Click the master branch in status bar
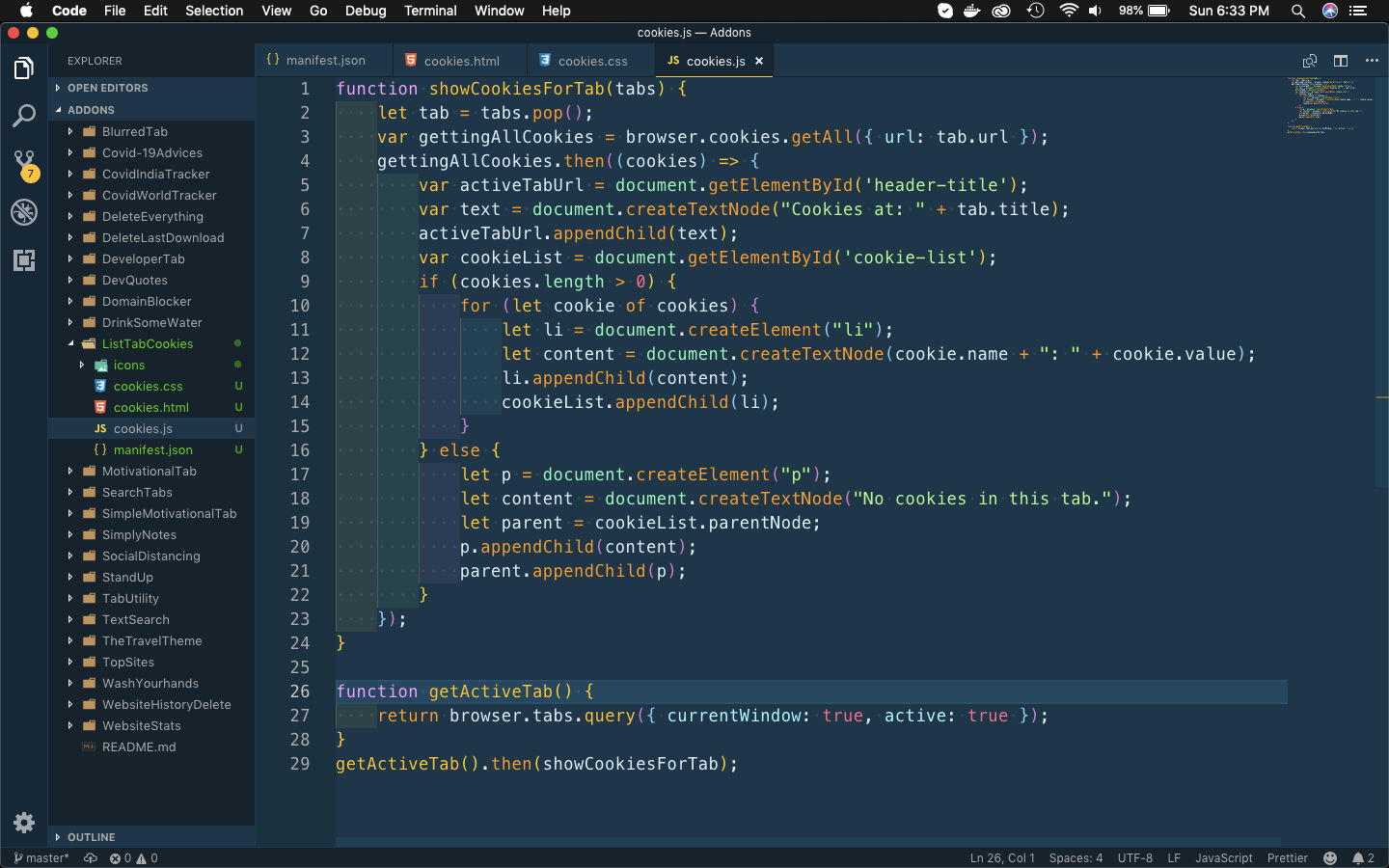The image size is (1389, 868). [x=41, y=858]
